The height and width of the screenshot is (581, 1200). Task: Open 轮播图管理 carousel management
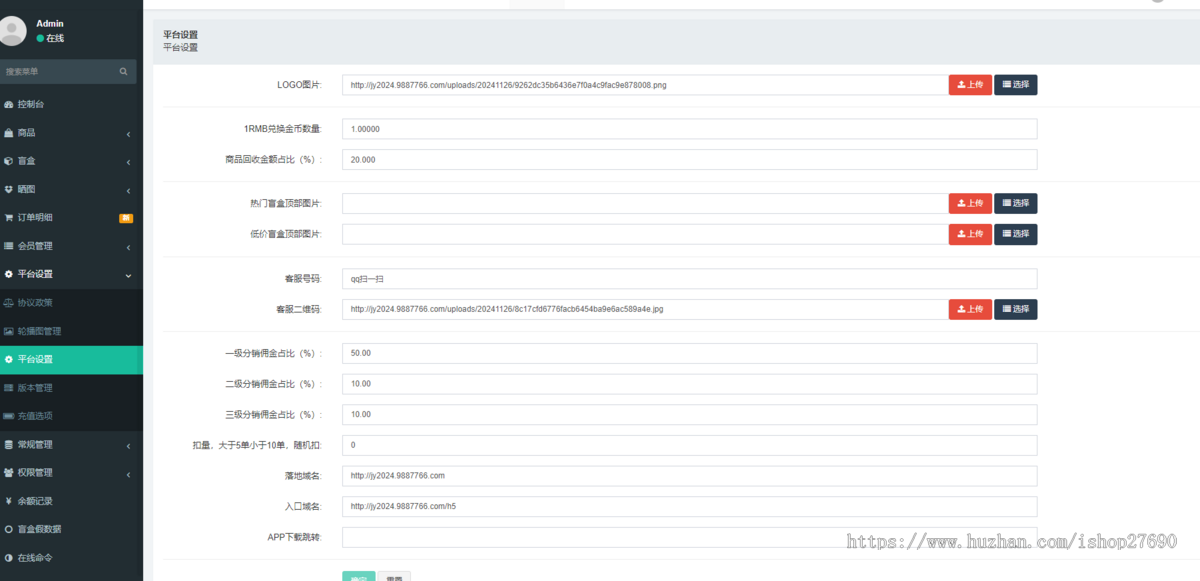coord(39,331)
